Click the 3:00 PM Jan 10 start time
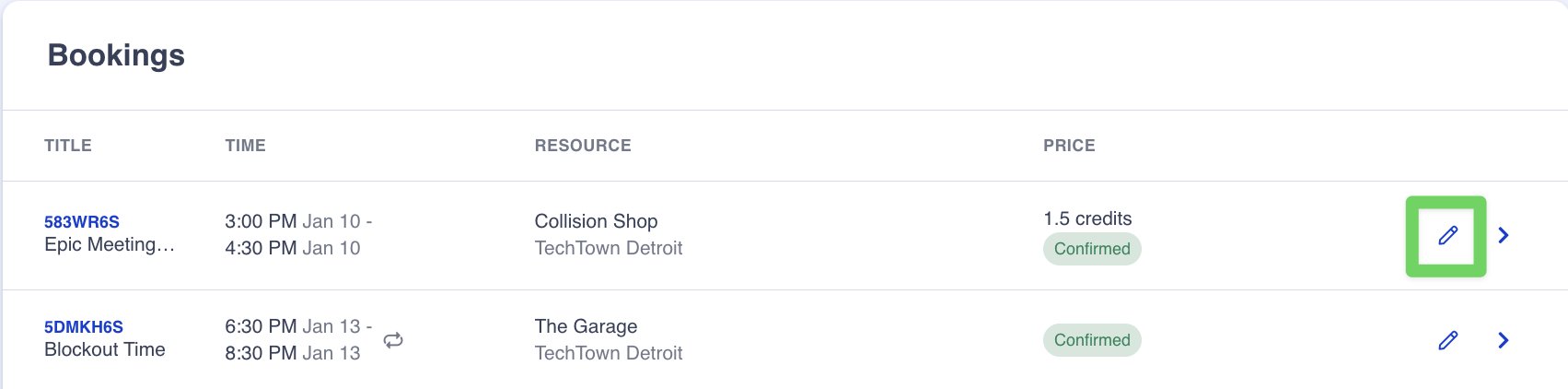Viewport: 1568px width, 389px height. tap(293, 221)
